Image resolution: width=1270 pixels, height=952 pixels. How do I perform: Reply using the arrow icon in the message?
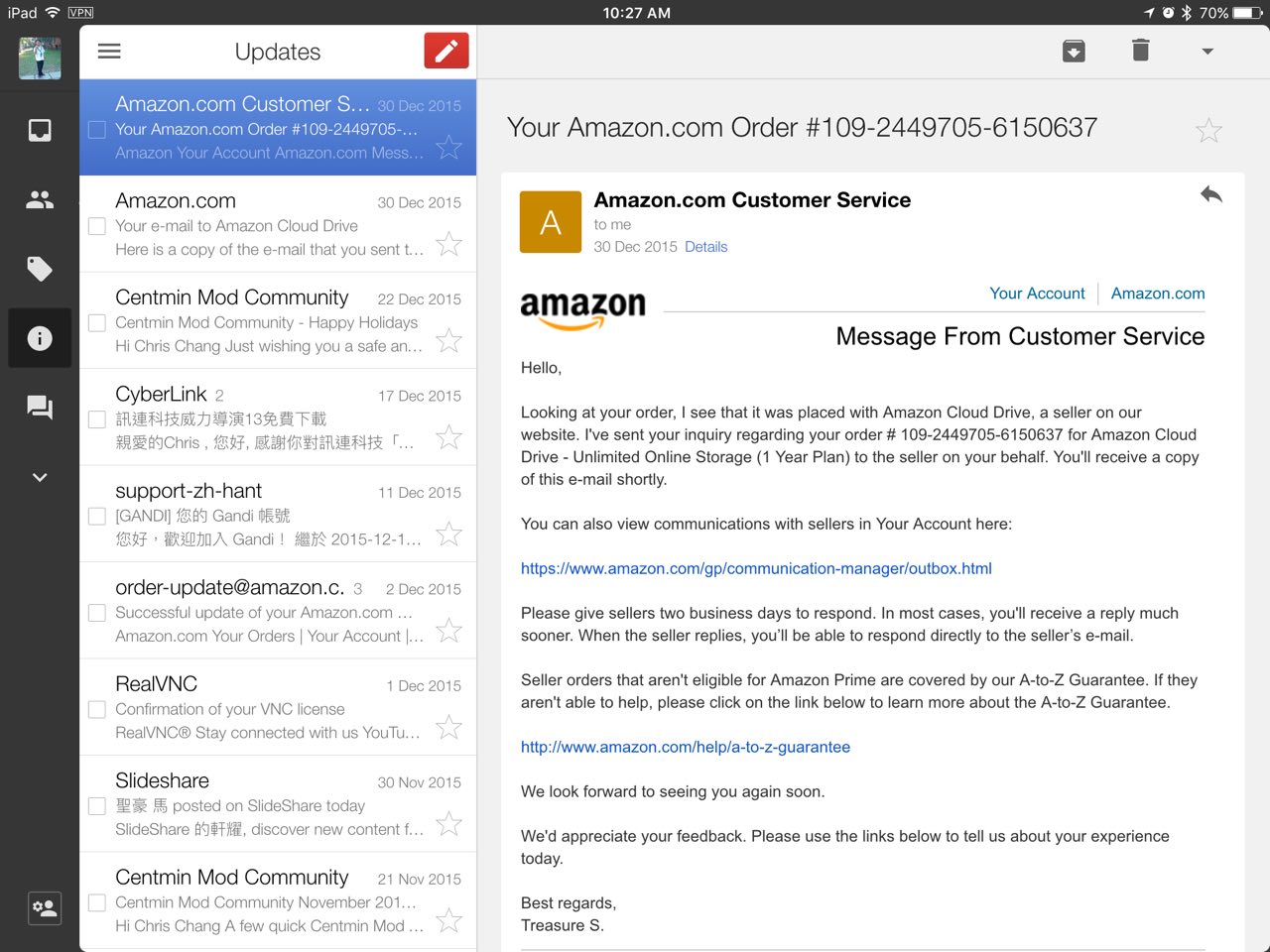(1210, 194)
